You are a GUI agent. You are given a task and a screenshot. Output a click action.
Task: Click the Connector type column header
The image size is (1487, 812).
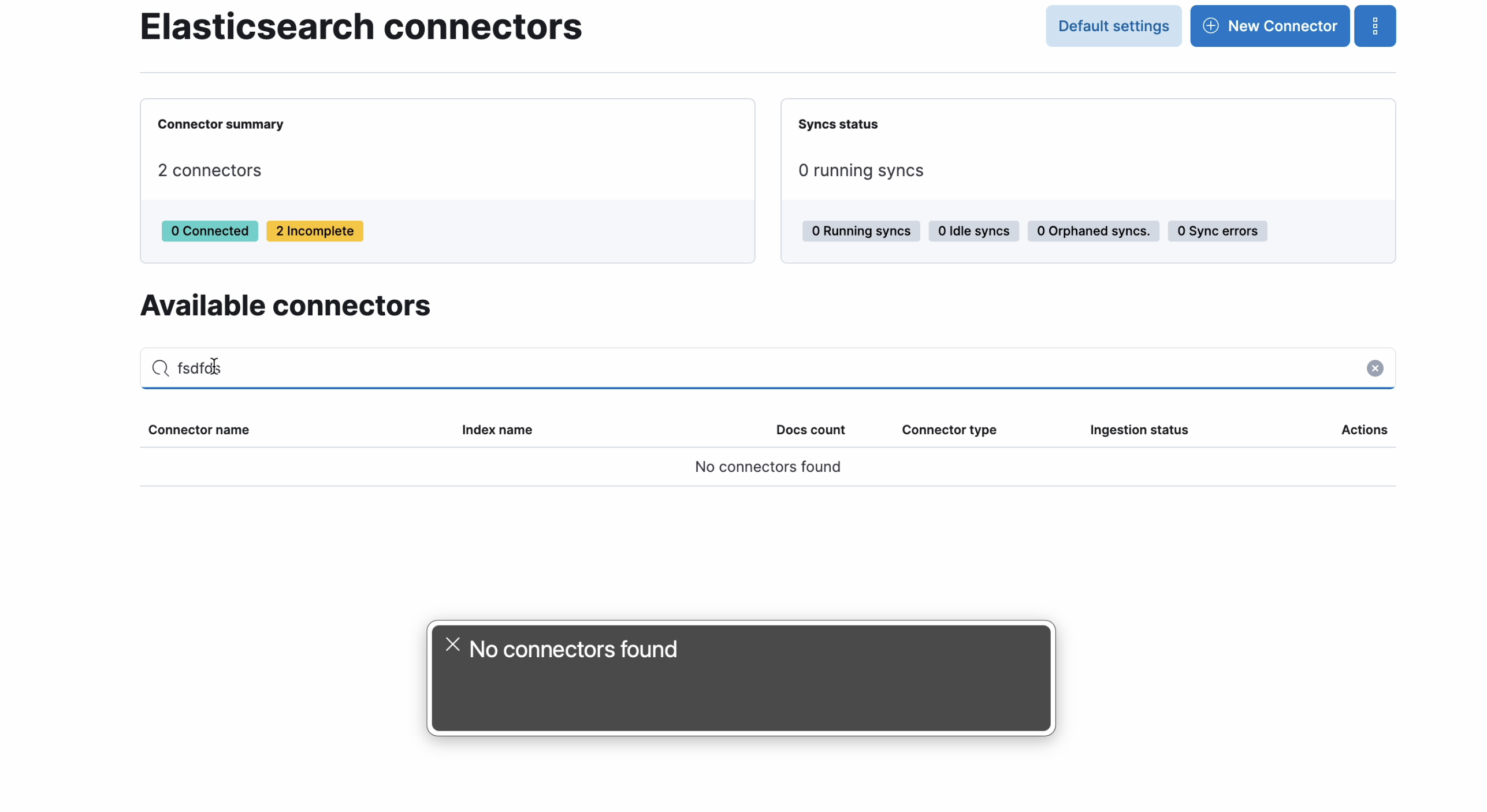(948, 430)
